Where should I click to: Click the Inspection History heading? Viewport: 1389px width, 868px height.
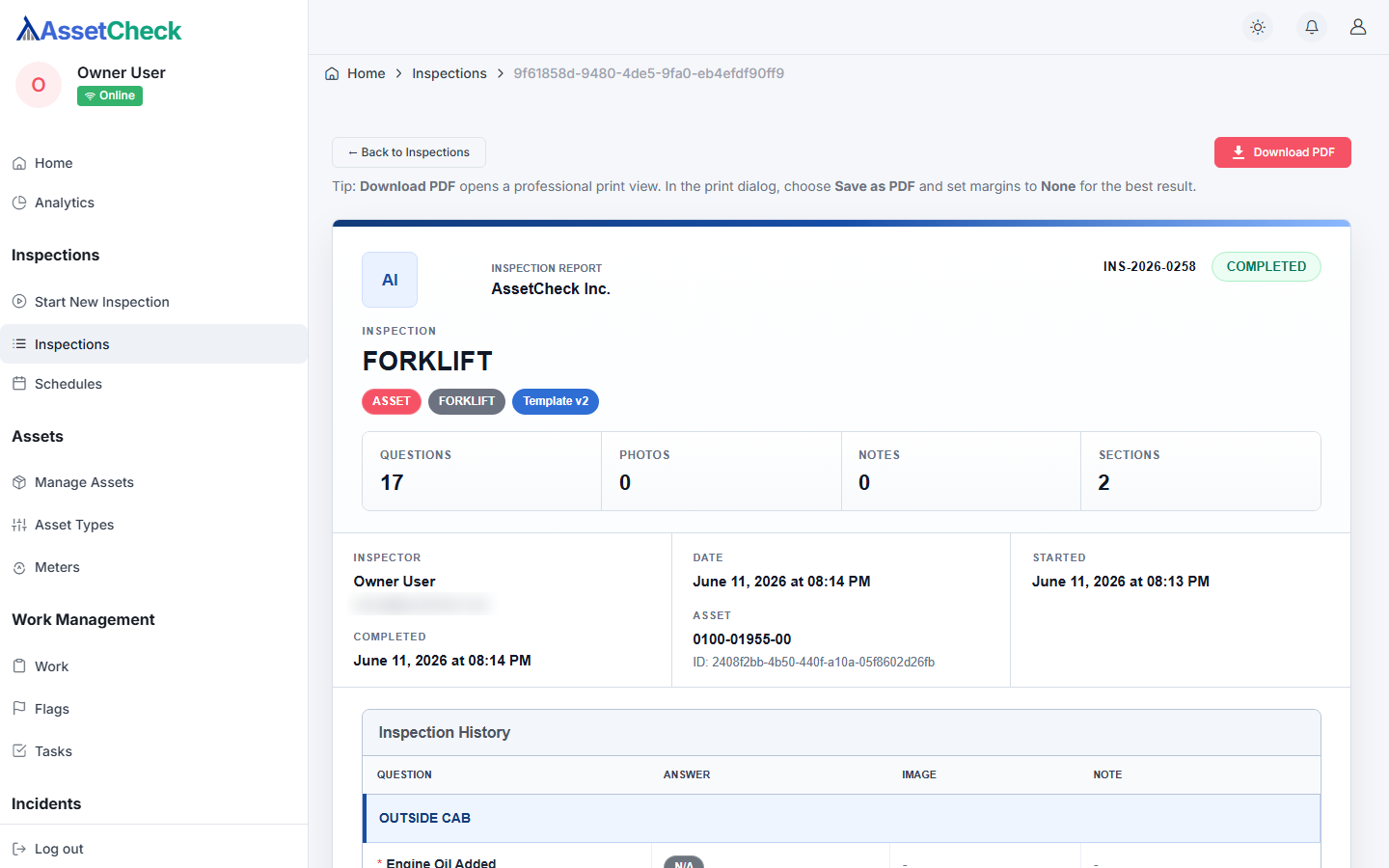445,733
